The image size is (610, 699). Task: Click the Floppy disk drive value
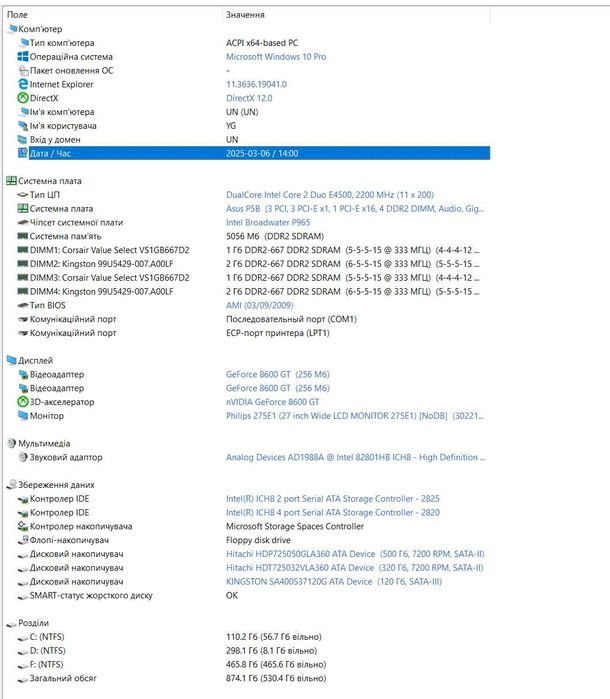tap(258, 540)
